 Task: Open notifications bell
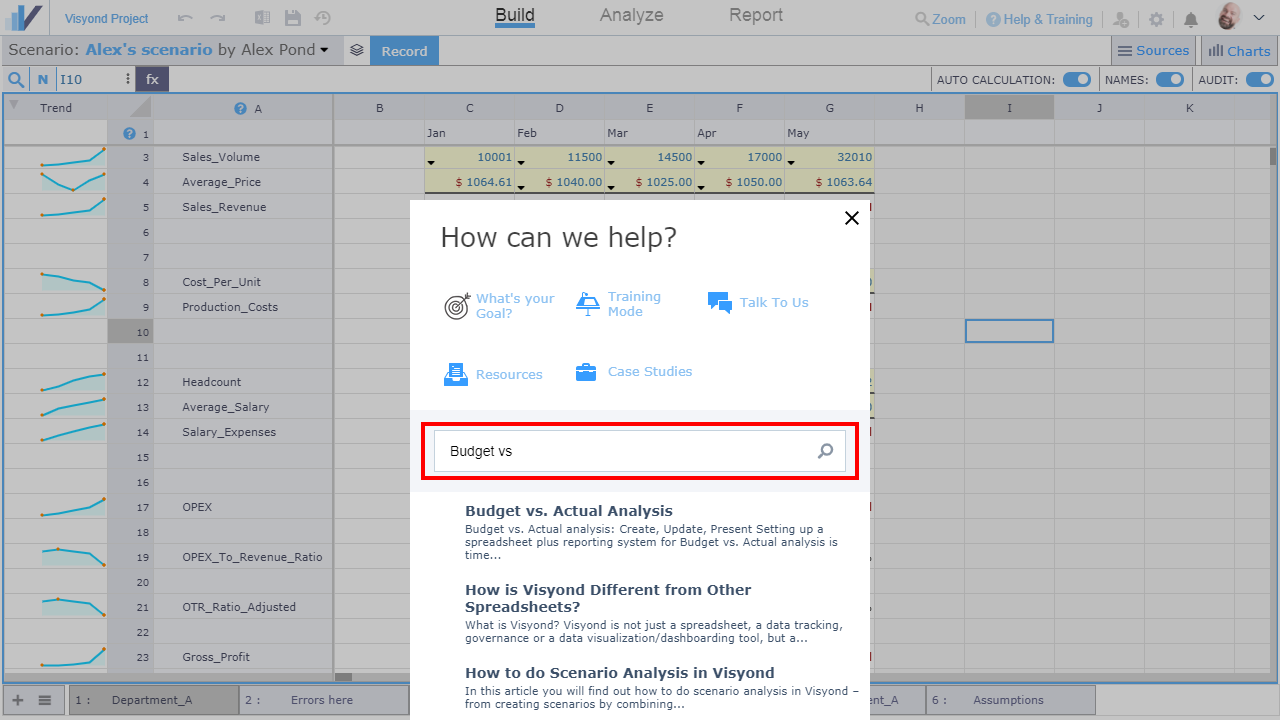[1190, 19]
